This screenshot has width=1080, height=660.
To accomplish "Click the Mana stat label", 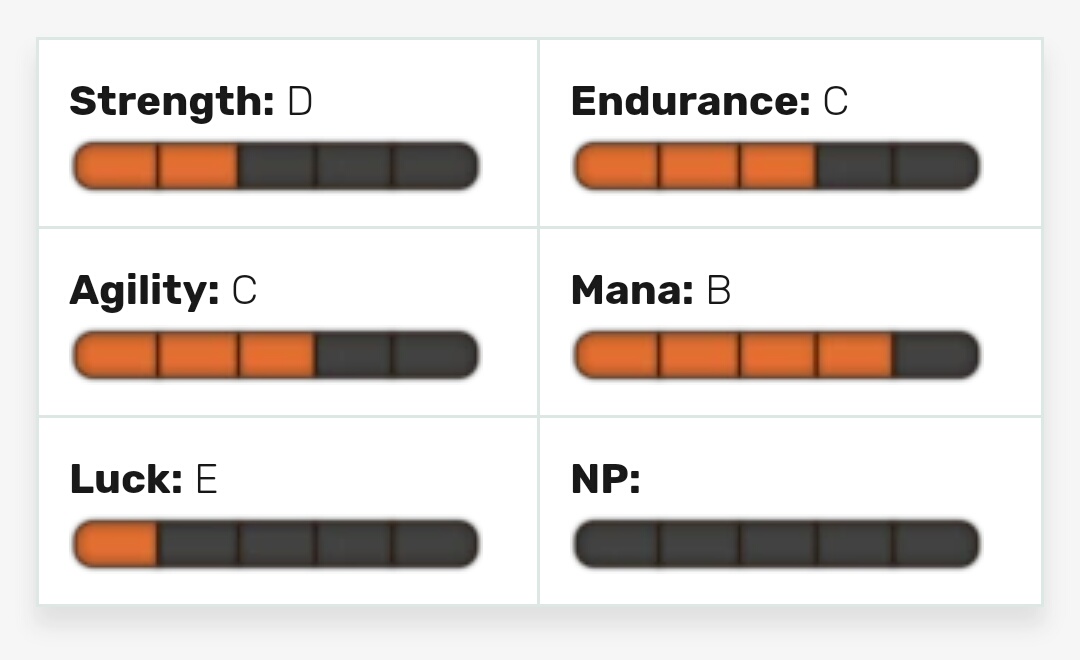I will pos(632,290).
